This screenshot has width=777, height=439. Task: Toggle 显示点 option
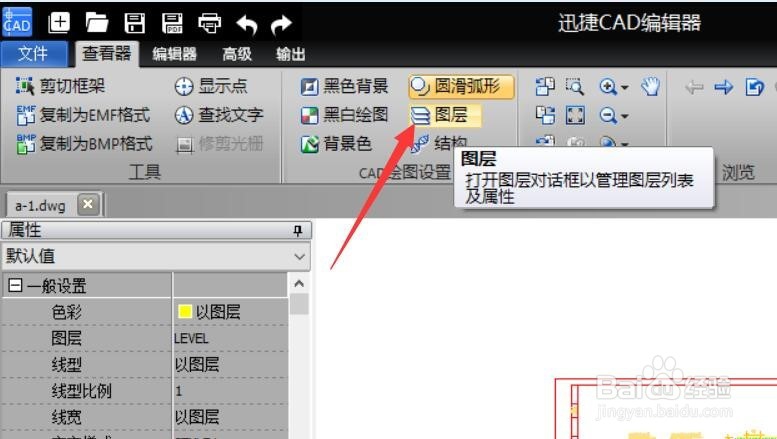[211, 86]
